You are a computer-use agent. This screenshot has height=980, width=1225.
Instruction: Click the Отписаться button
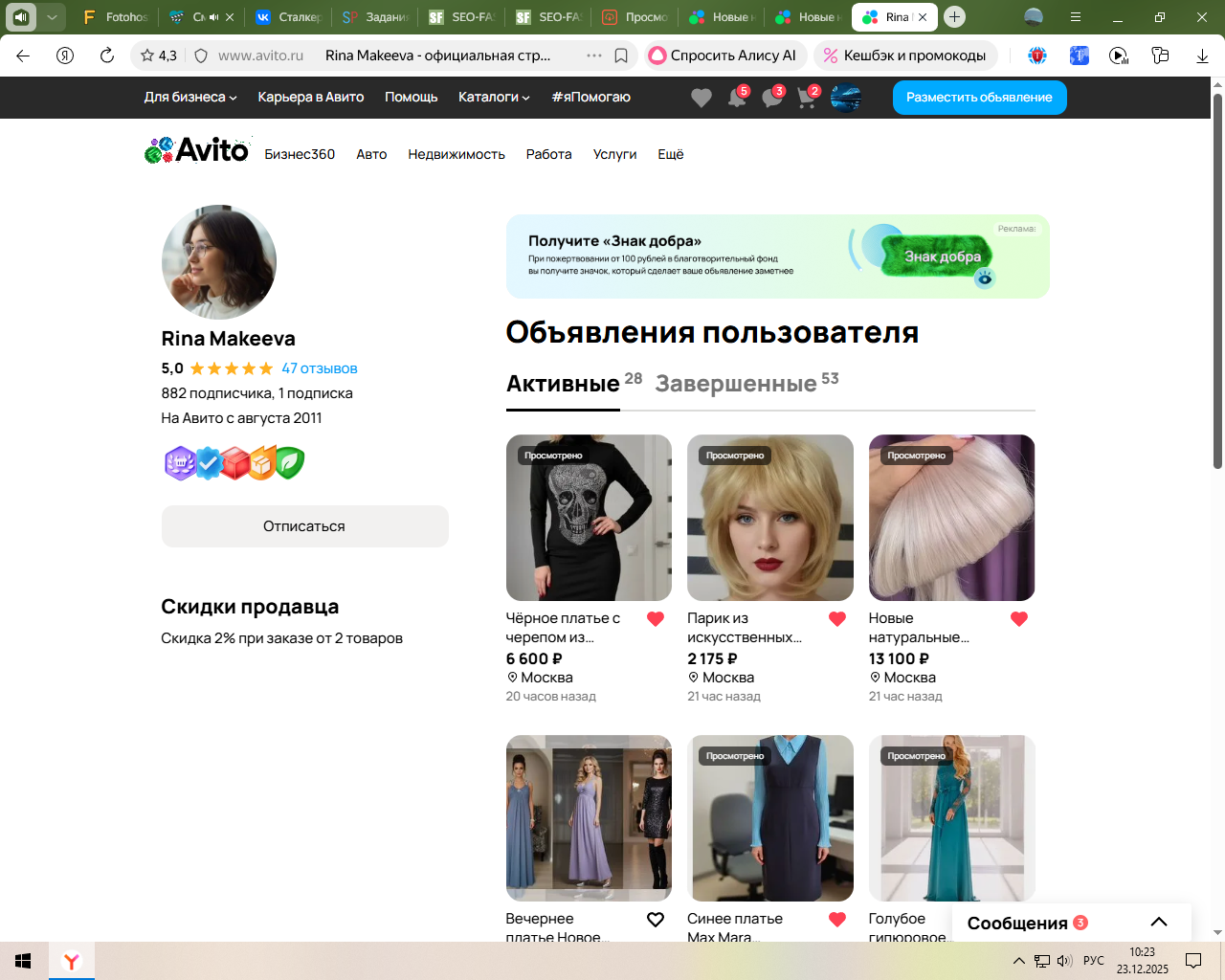[x=304, y=526]
